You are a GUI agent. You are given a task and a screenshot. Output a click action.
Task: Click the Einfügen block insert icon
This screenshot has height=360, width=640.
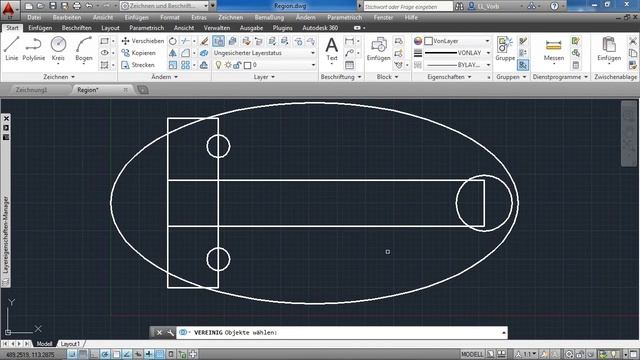(378, 49)
